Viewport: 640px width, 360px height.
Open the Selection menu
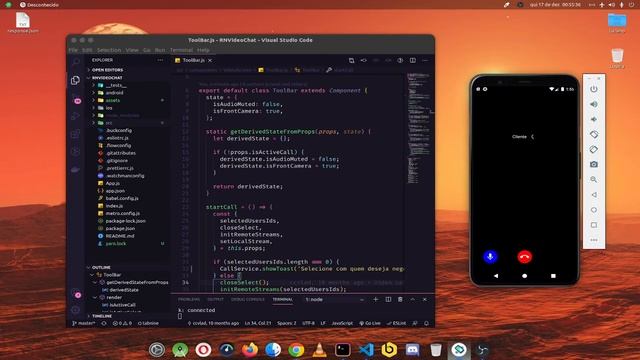pyautogui.click(x=109, y=50)
